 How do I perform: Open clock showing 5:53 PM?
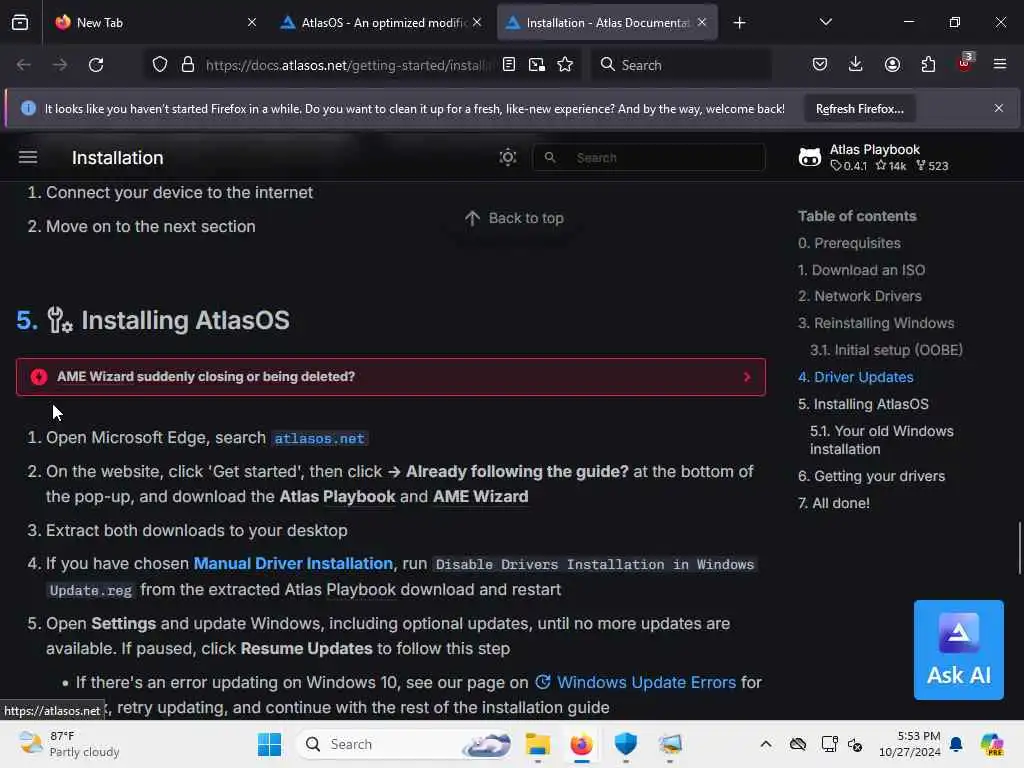[x=909, y=744]
